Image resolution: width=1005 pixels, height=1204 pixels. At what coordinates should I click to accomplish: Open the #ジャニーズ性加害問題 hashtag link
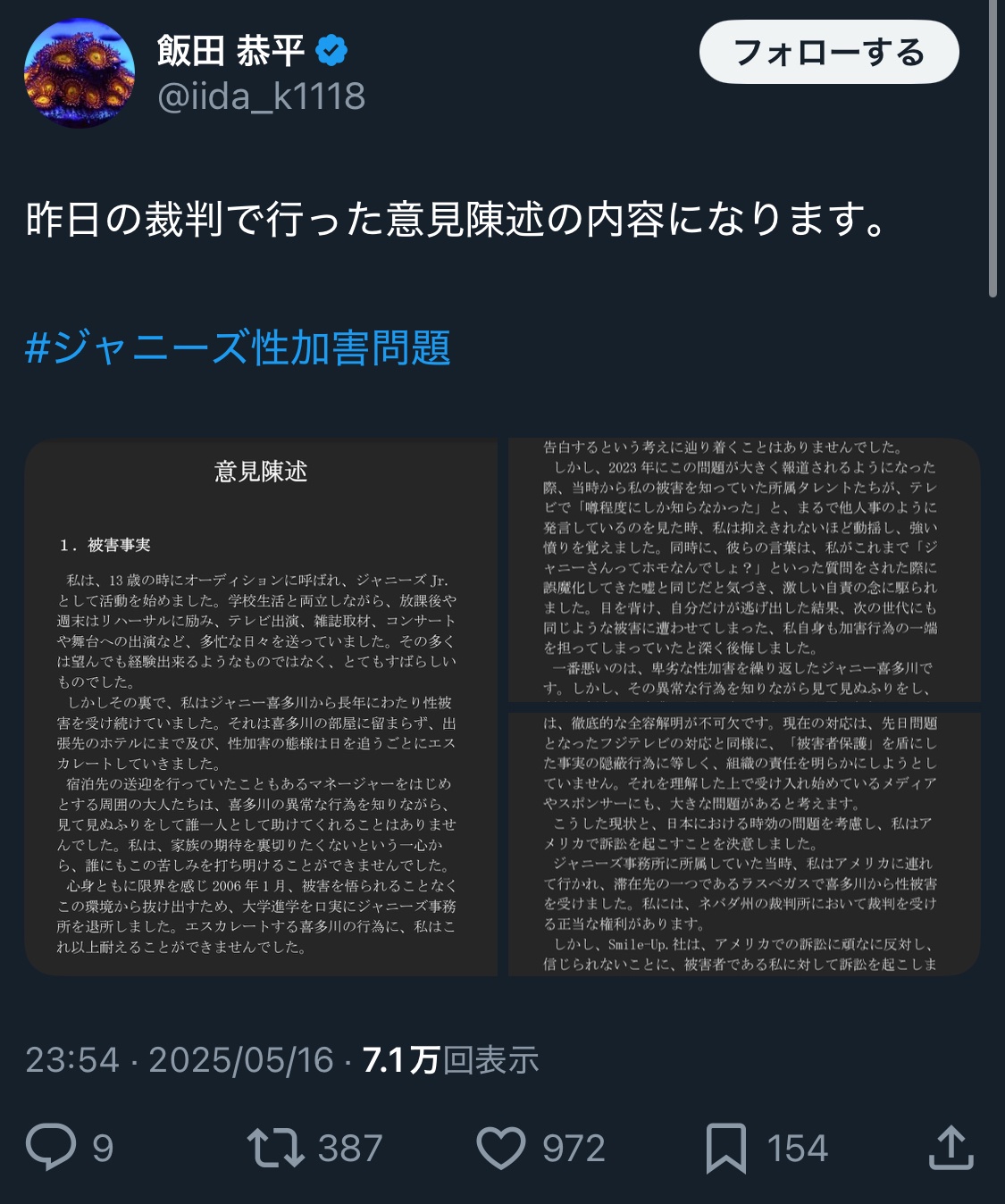coord(238,347)
